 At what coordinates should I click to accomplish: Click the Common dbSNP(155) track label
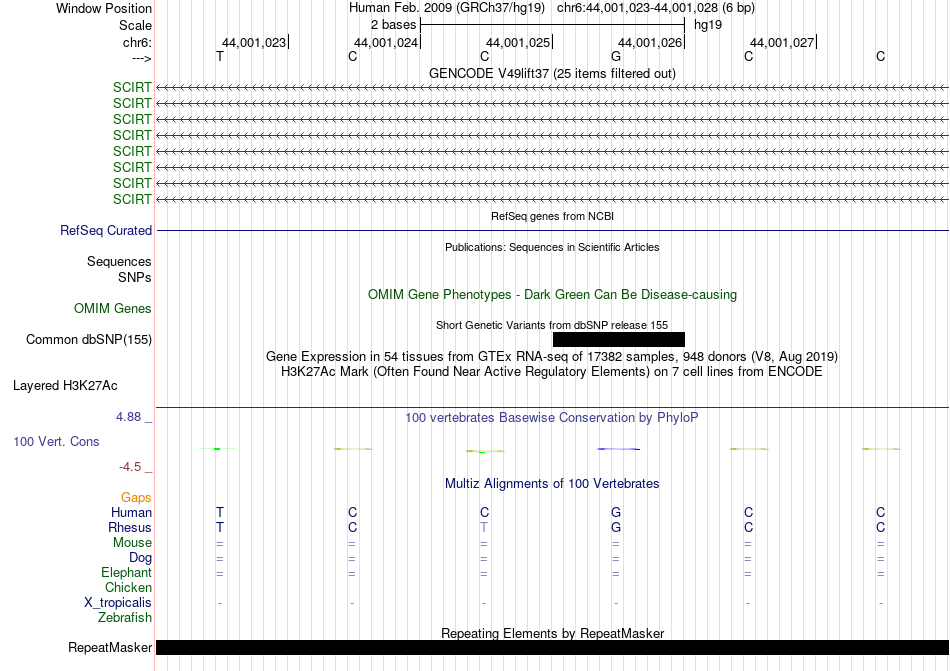(89, 339)
